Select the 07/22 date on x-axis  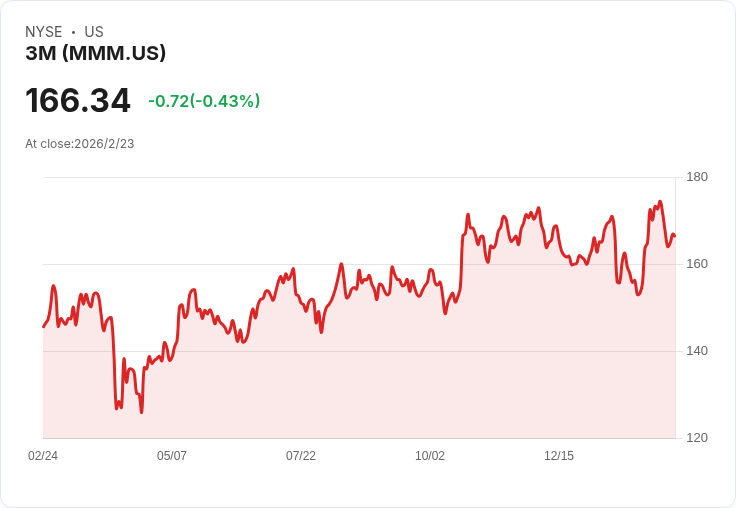point(301,456)
